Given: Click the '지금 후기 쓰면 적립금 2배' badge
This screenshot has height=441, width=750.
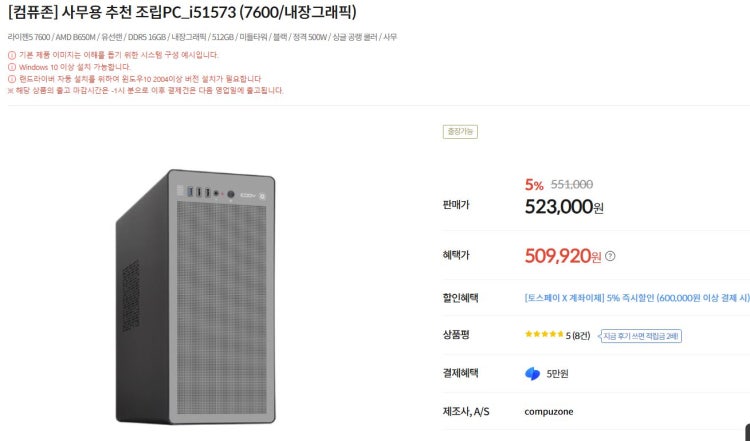Looking at the screenshot, I should [x=640, y=336].
